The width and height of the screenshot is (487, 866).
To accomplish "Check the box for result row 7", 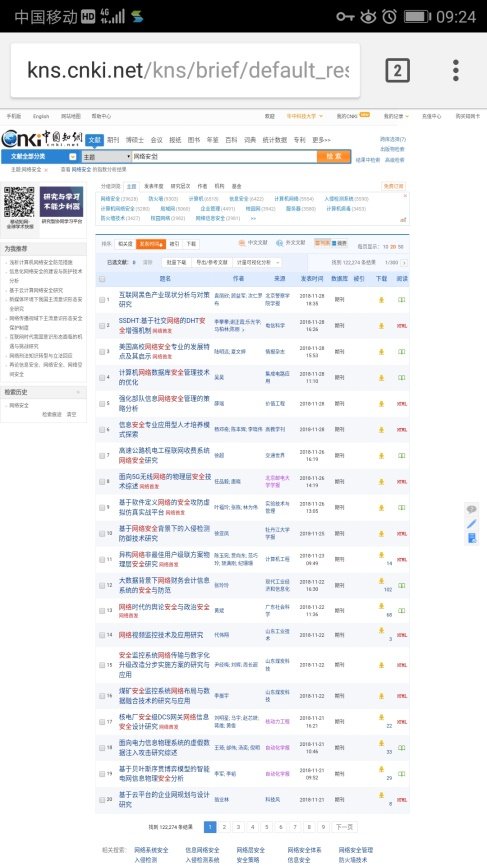I will (102, 456).
